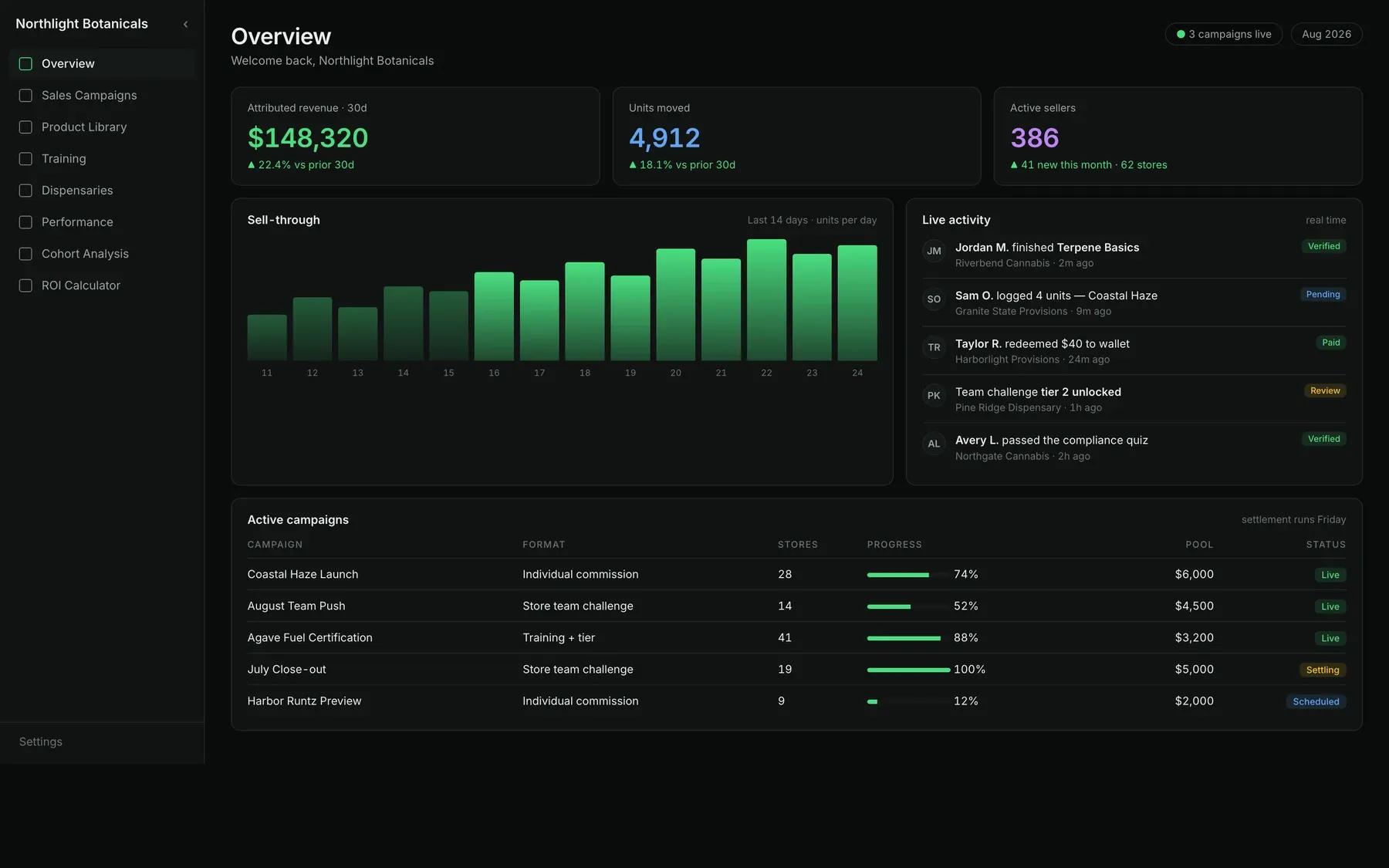Click the Performance sidebar icon

(25, 222)
